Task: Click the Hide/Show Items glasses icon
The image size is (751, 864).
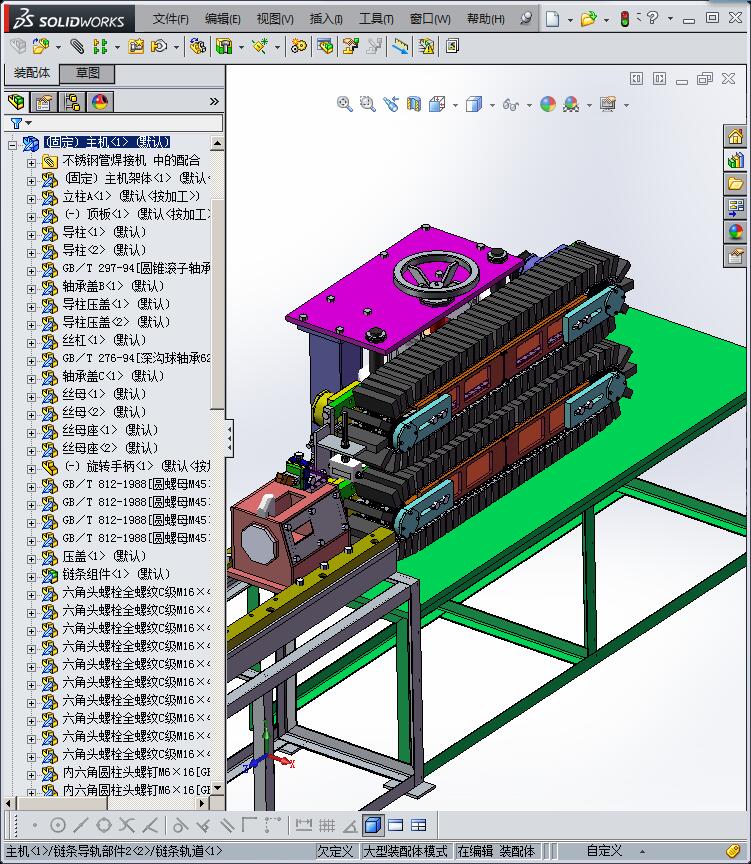Action: tap(511, 104)
